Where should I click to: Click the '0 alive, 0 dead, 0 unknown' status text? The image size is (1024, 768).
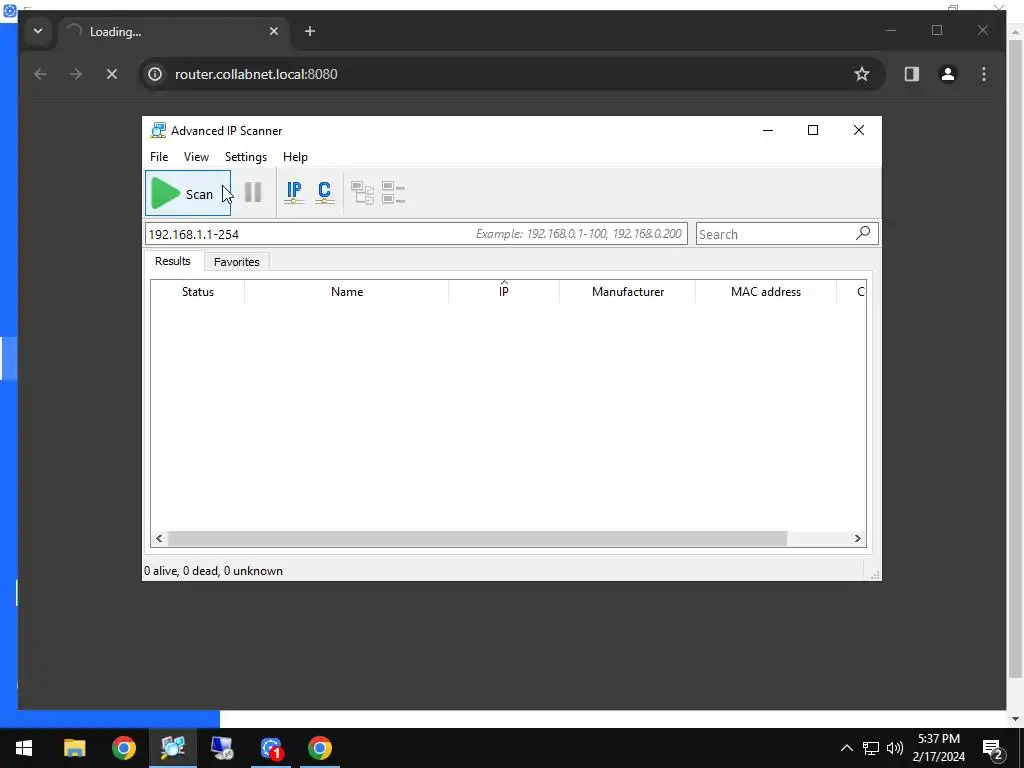[214, 571]
